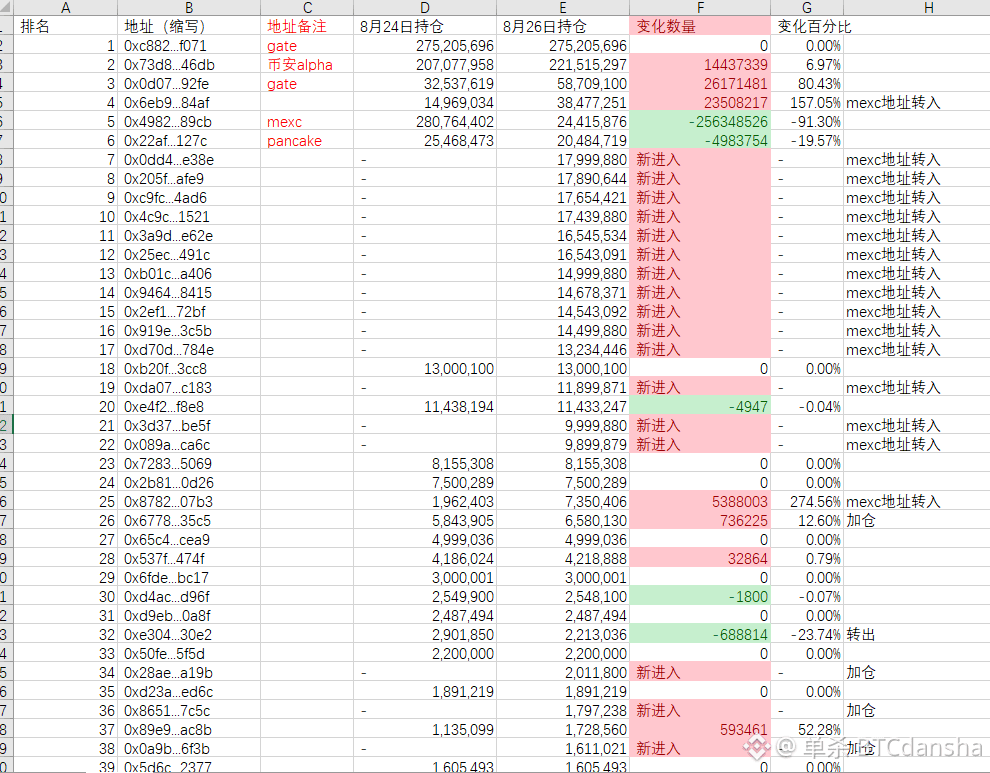Select green cell -1800
990x773 pixels.
pyautogui.click(x=700, y=596)
